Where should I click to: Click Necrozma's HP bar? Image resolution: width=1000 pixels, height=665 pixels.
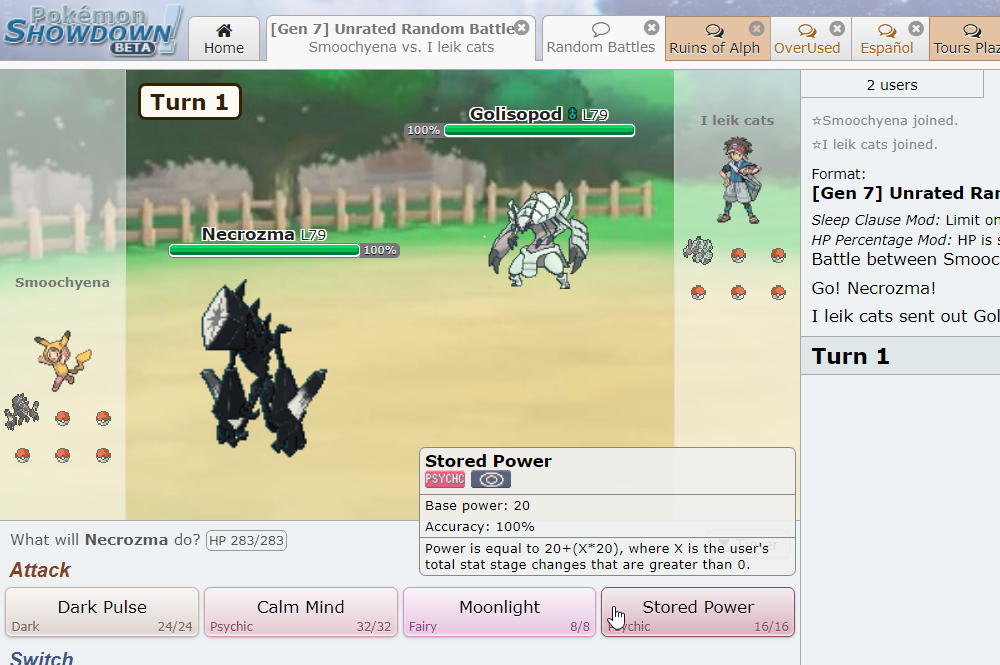(x=264, y=250)
